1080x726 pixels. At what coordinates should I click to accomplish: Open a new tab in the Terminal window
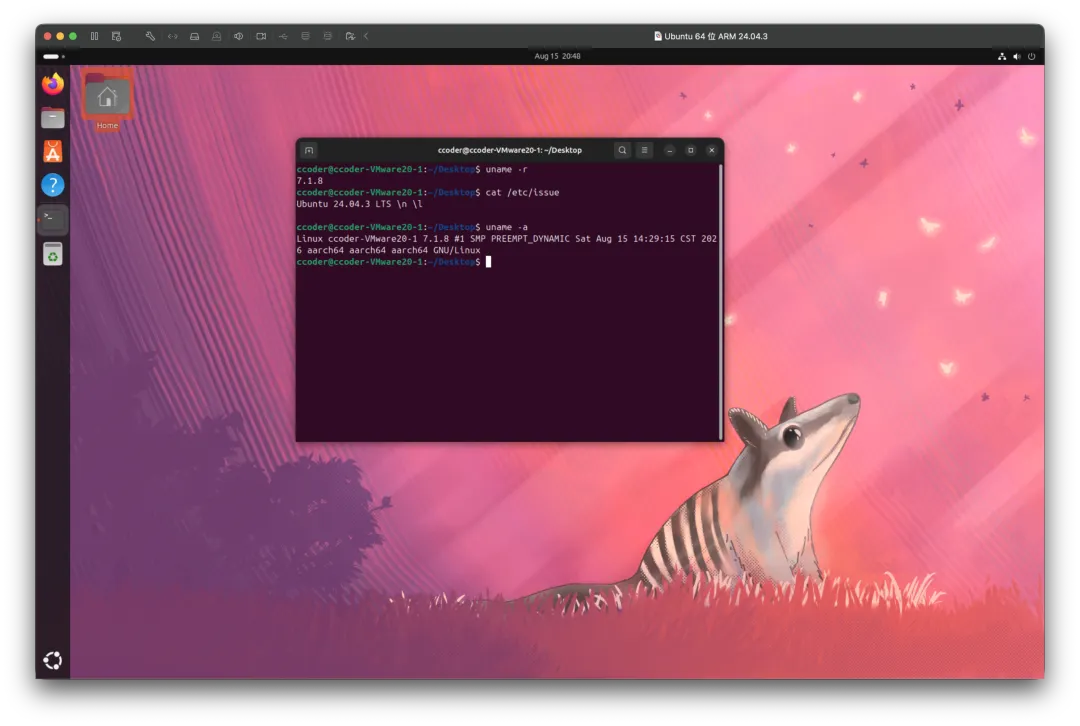309,150
